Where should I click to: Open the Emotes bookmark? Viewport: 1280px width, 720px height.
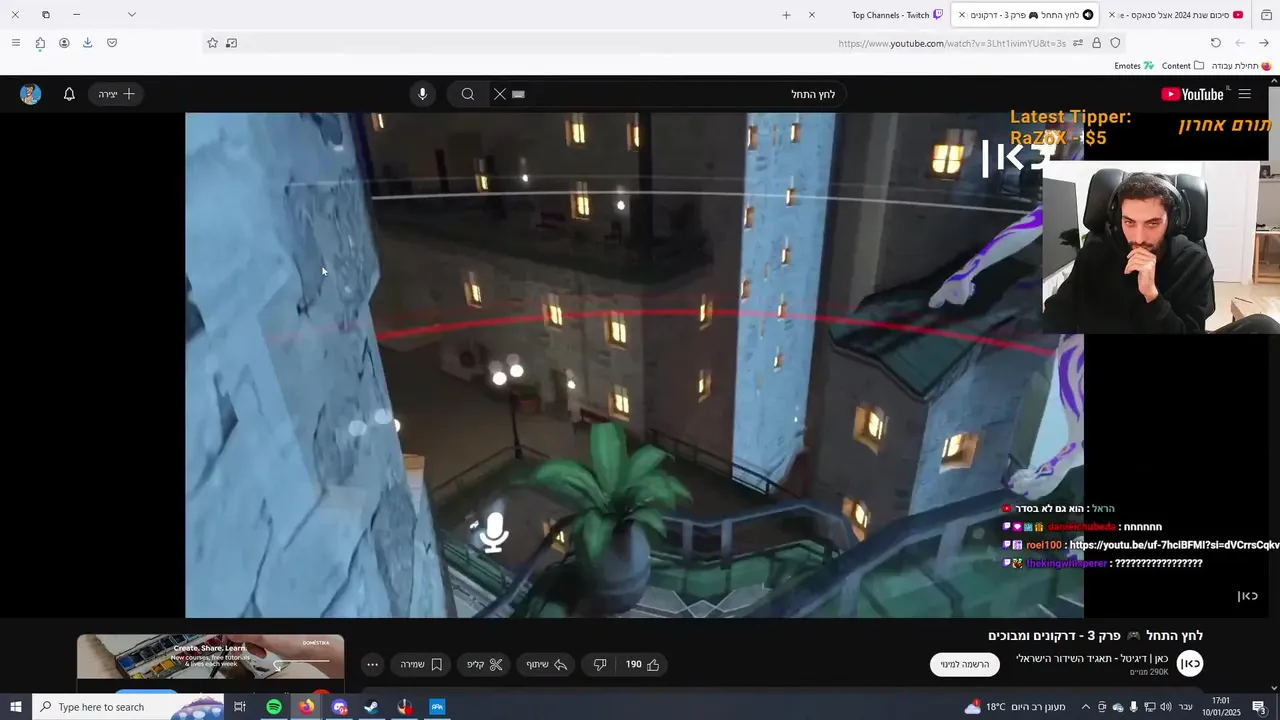click(x=1134, y=66)
